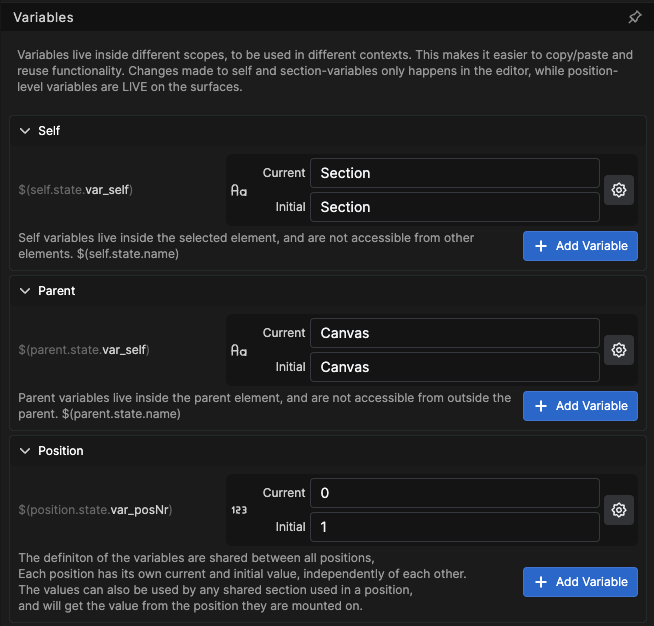Open settings gear for var_posNr variable
The width and height of the screenshot is (654, 626).
[x=619, y=510]
